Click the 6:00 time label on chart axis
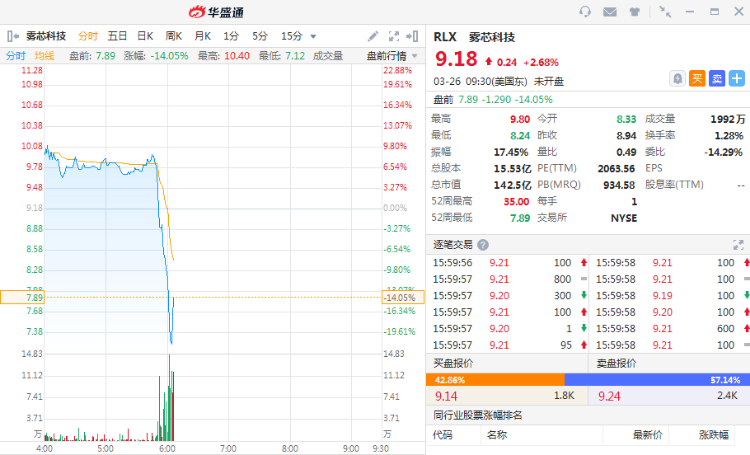 pyautogui.click(x=167, y=449)
